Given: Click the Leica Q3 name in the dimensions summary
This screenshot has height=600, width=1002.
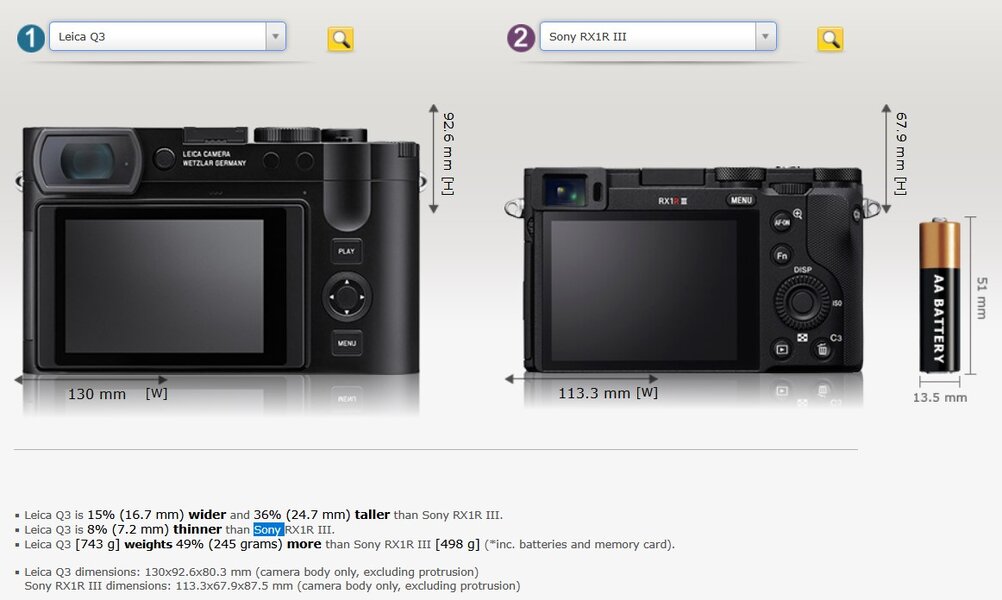Looking at the screenshot, I should point(50,572).
